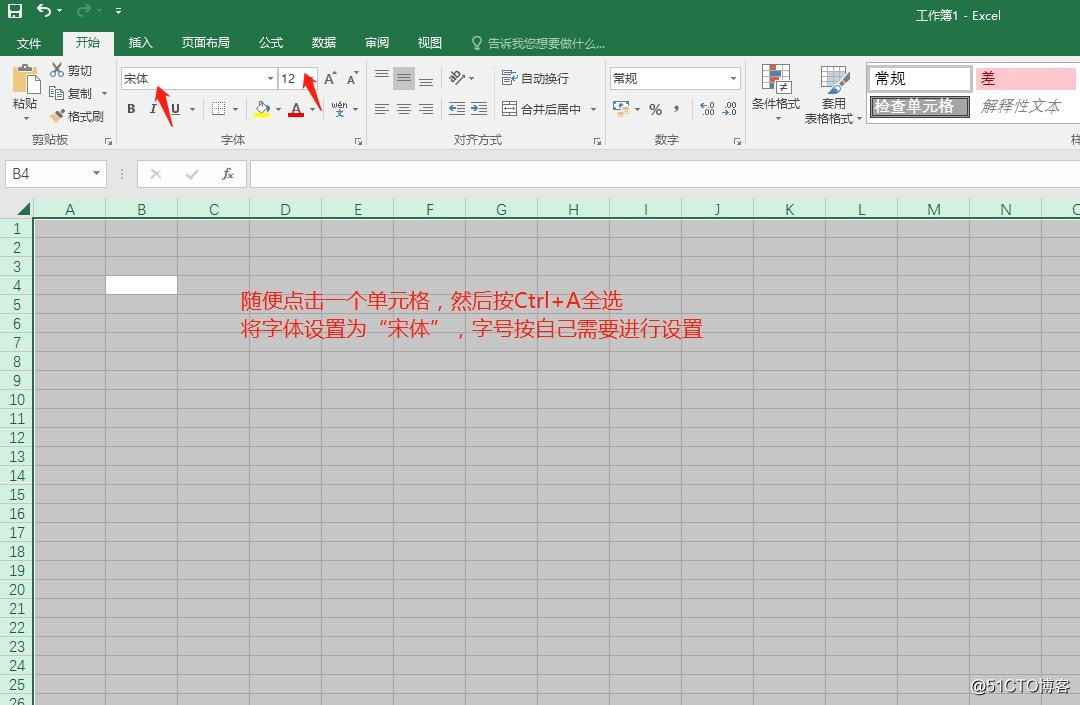The width and height of the screenshot is (1080, 705).
Task: Increase font size with the large A icon
Action: [331, 78]
